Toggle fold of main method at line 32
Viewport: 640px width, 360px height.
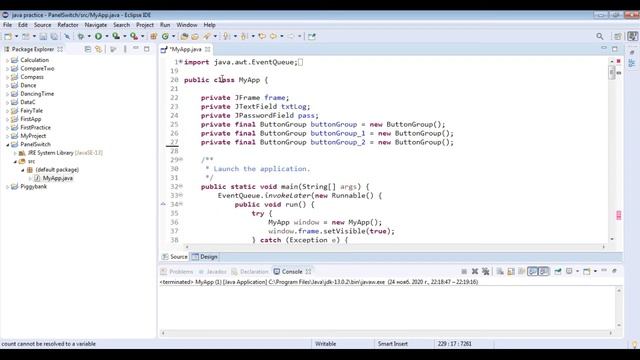(181, 187)
